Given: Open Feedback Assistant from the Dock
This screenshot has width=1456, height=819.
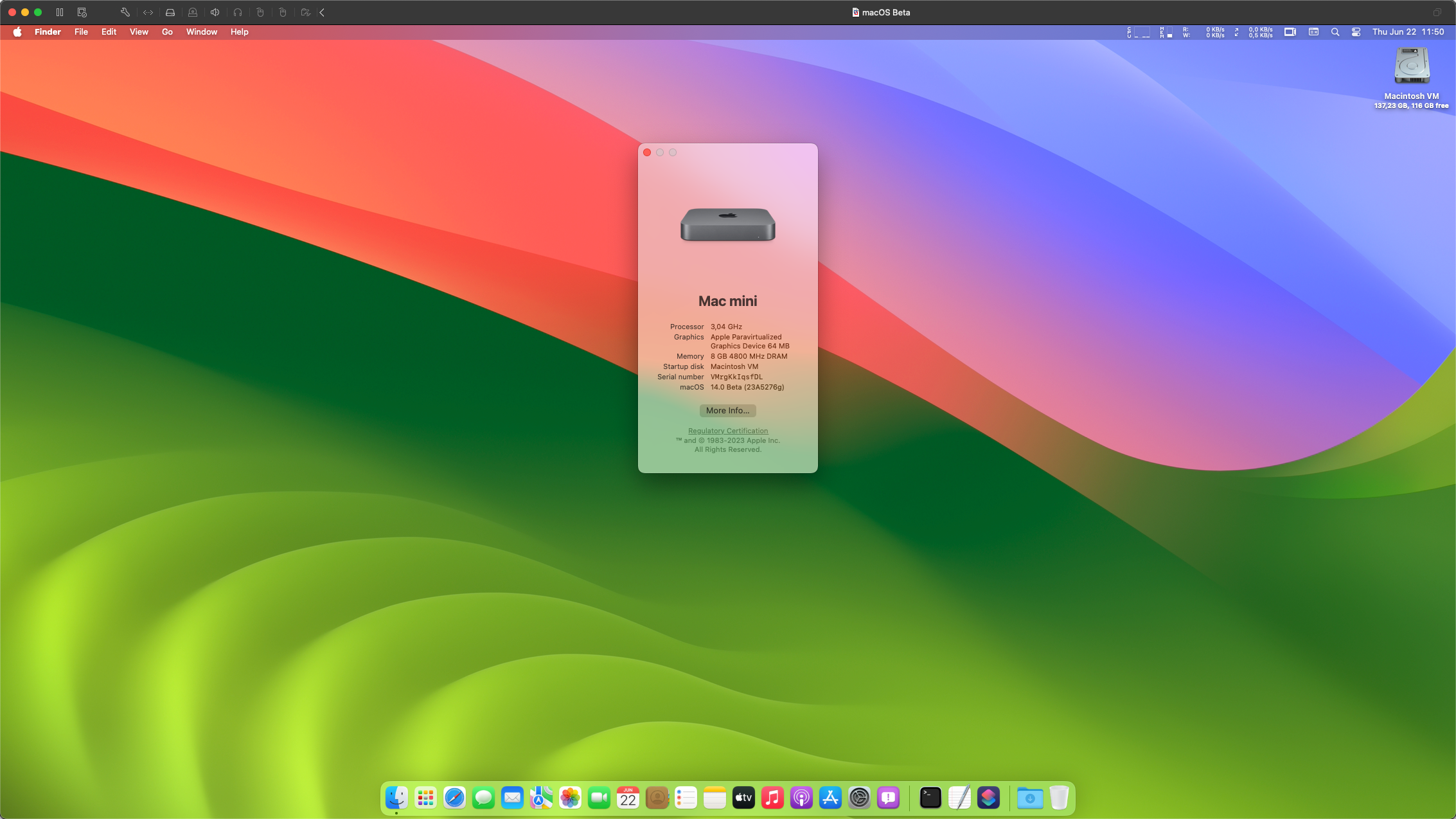Looking at the screenshot, I should click(888, 798).
